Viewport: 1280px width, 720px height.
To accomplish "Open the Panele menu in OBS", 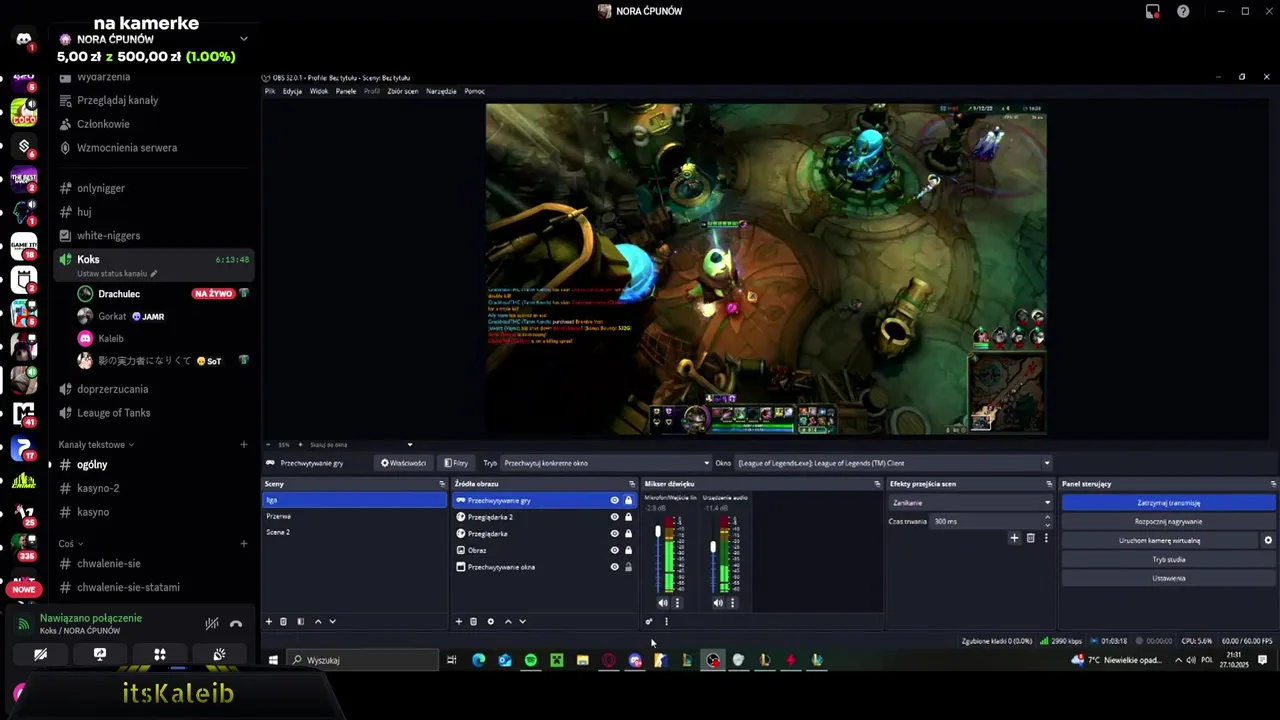I will coord(346,91).
